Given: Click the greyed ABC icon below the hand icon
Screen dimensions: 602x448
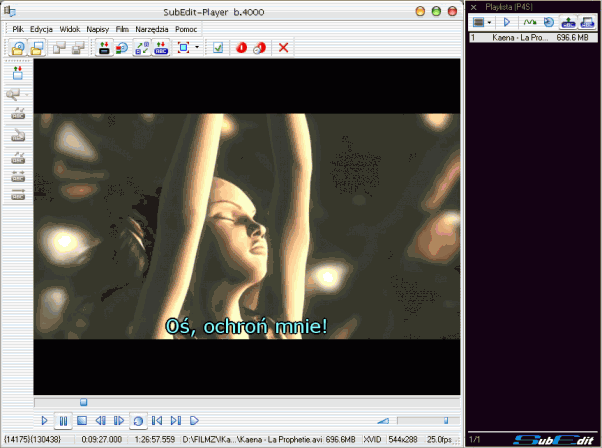Looking at the screenshot, I should tap(18, 158).
